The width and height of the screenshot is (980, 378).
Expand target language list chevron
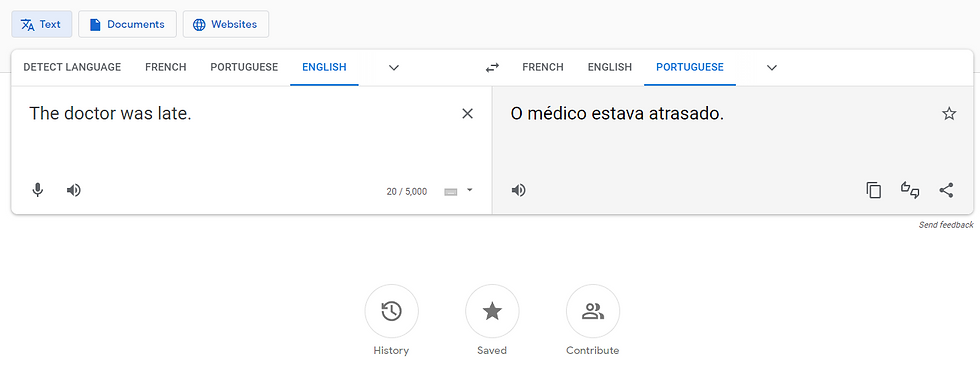pyautogui.click(x=772, y=67)
